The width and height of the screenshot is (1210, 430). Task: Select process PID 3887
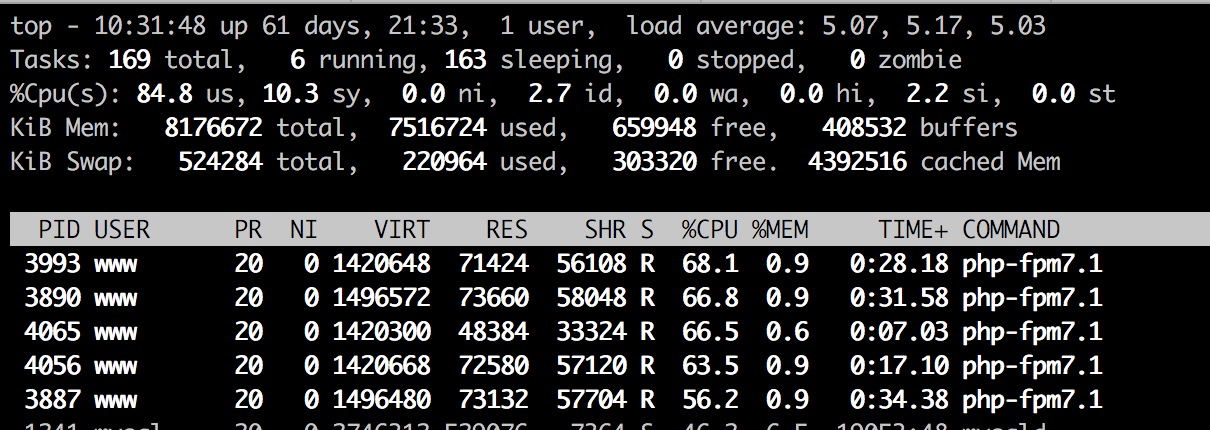(51, 400)
